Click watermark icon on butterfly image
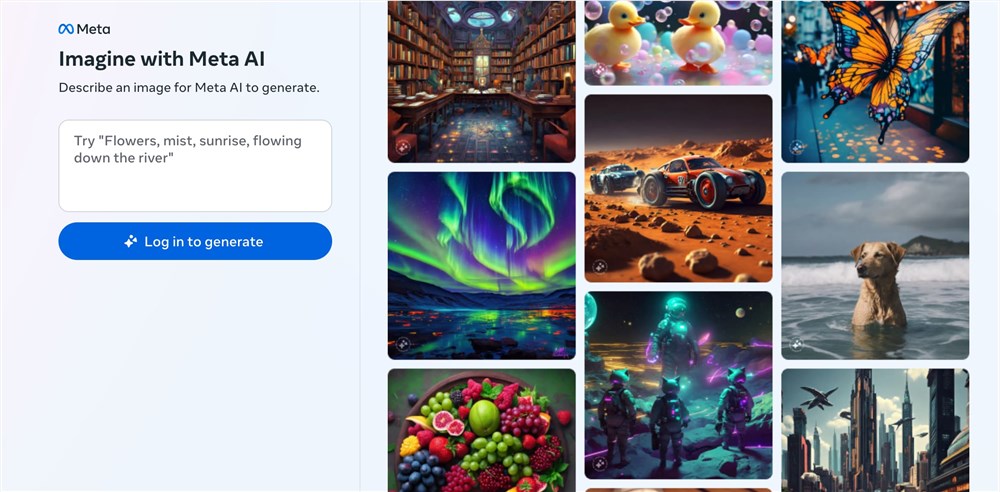Screen dimensions: 1000x492 point(797,147)
